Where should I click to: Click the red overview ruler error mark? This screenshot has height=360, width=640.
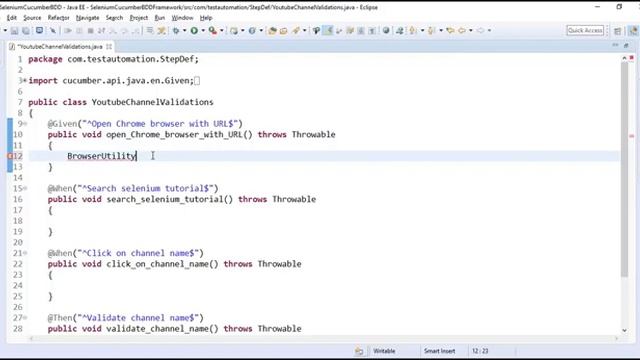click(632, 136)
